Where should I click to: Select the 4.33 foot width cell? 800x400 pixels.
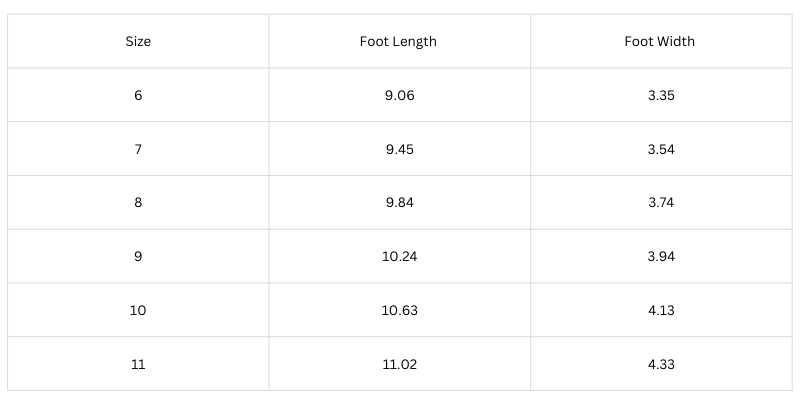[660, 365]
